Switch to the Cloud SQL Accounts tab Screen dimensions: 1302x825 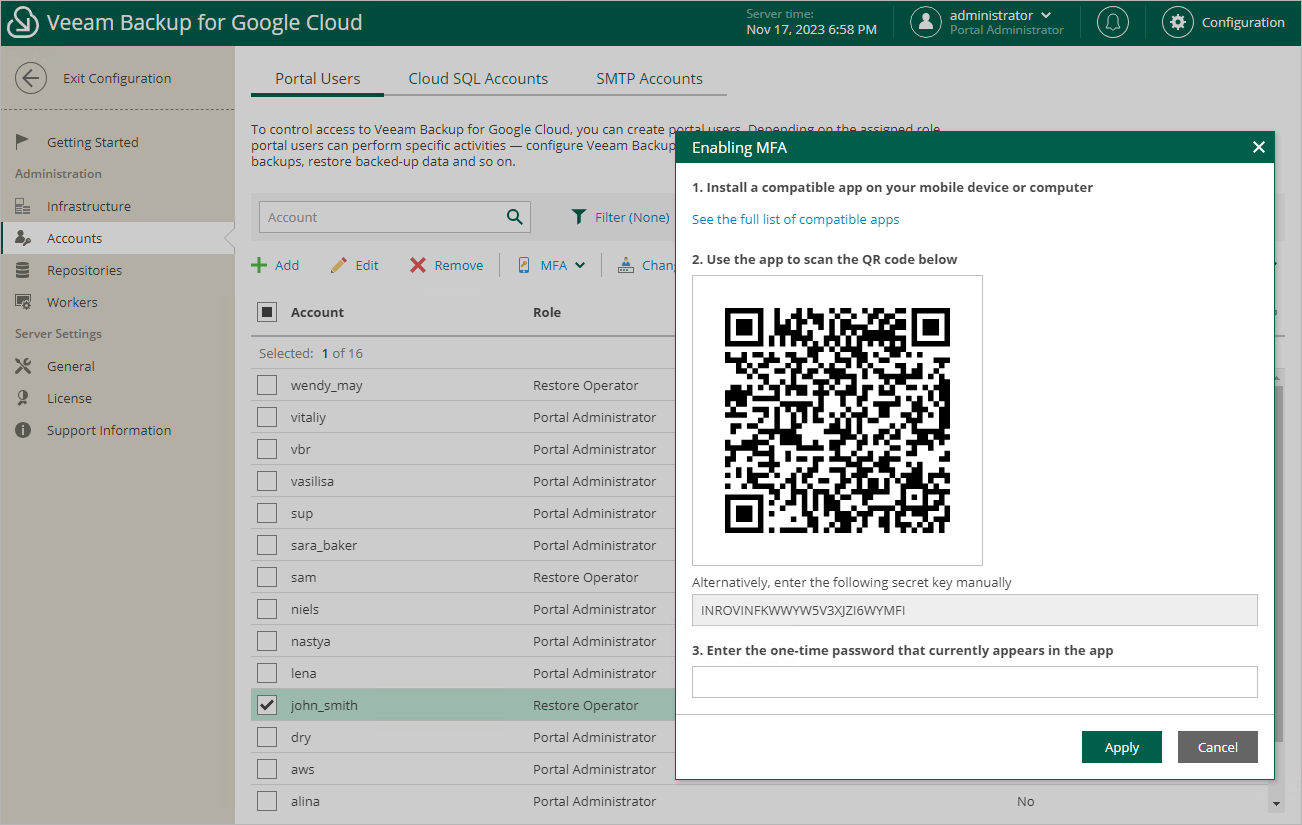[x=478, y=79]
